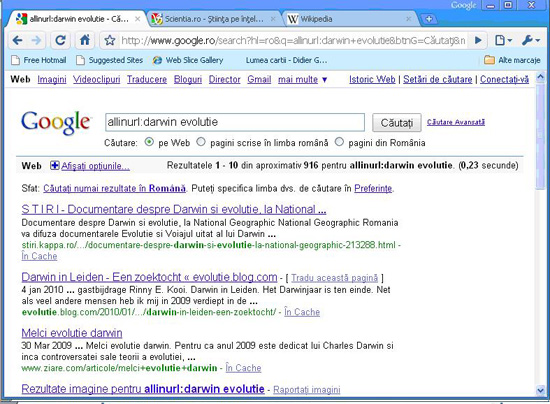
Task: Click Tradu această pagină link
Action: (334, 278)
